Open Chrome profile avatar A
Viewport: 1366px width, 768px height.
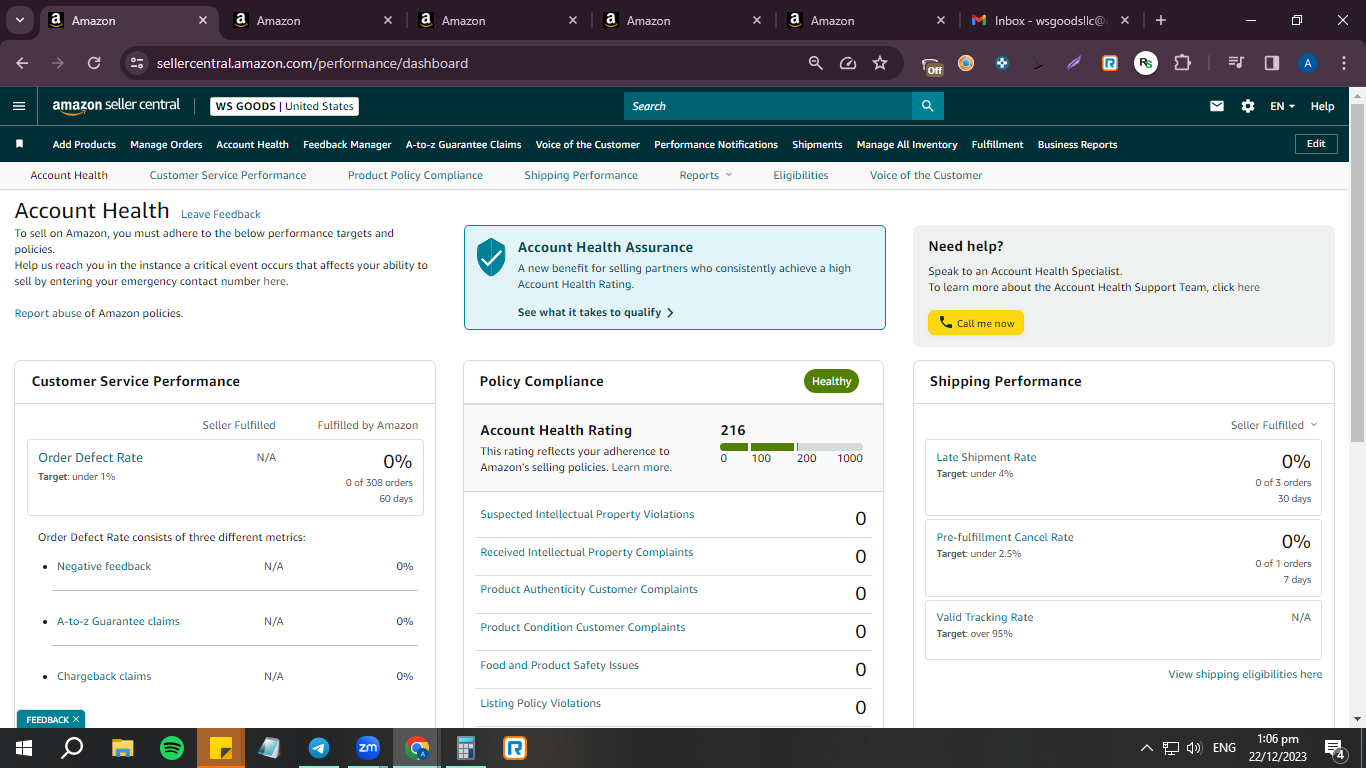(1308, 63)
